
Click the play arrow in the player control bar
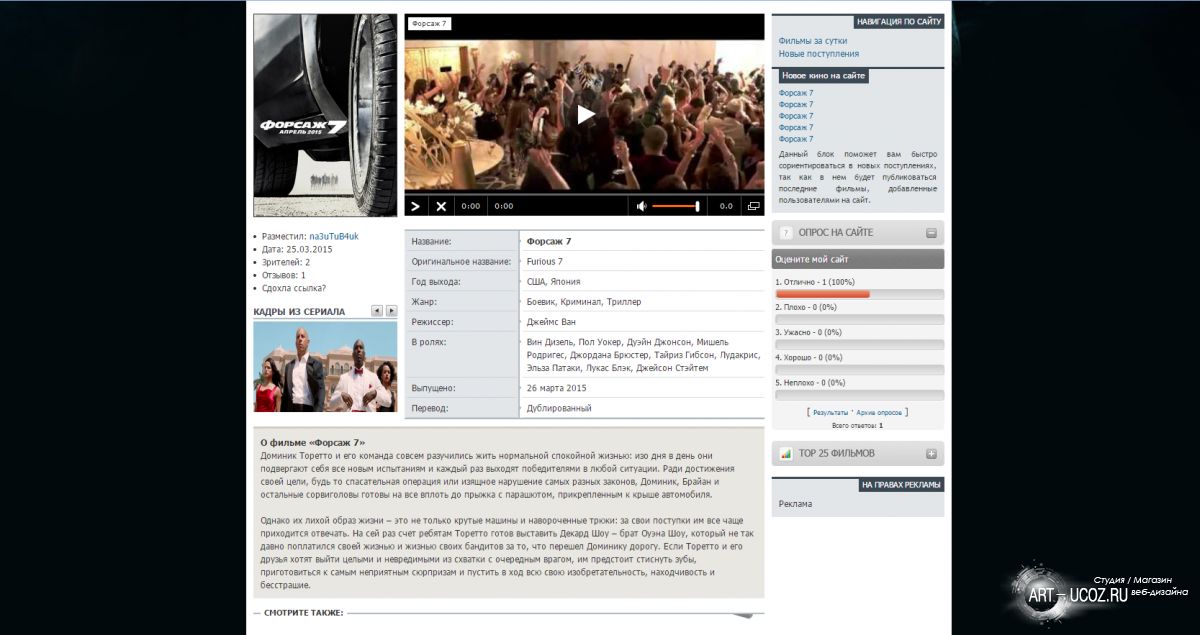417,206
